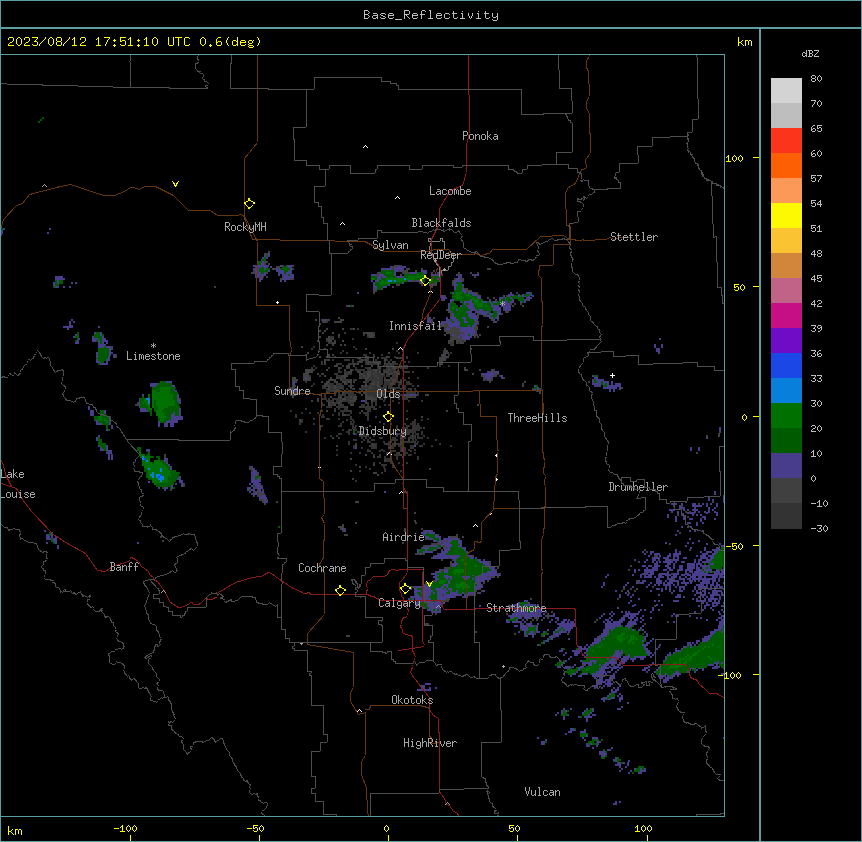862x842 pixels.
Task: Select the yellow diamond marker near RedDeer
Action: [x=426, y=281]
